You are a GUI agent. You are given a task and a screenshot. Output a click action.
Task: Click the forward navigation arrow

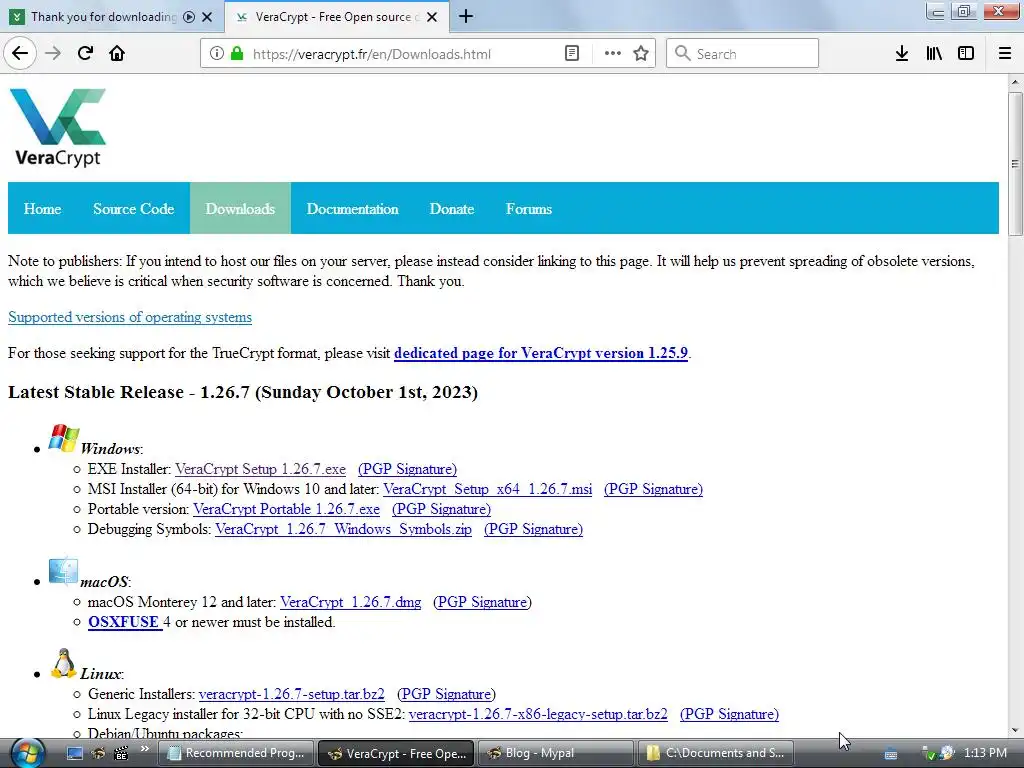click(x=53, y=53)
